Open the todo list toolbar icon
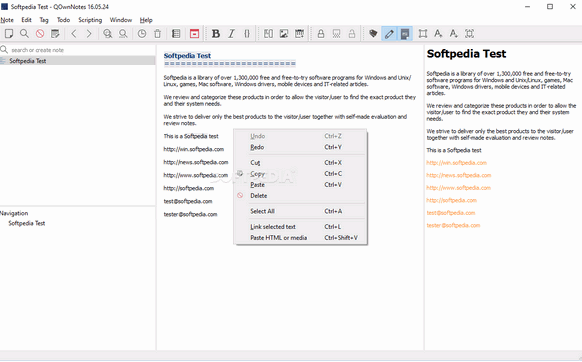582x362 pixels. point(176,34)
